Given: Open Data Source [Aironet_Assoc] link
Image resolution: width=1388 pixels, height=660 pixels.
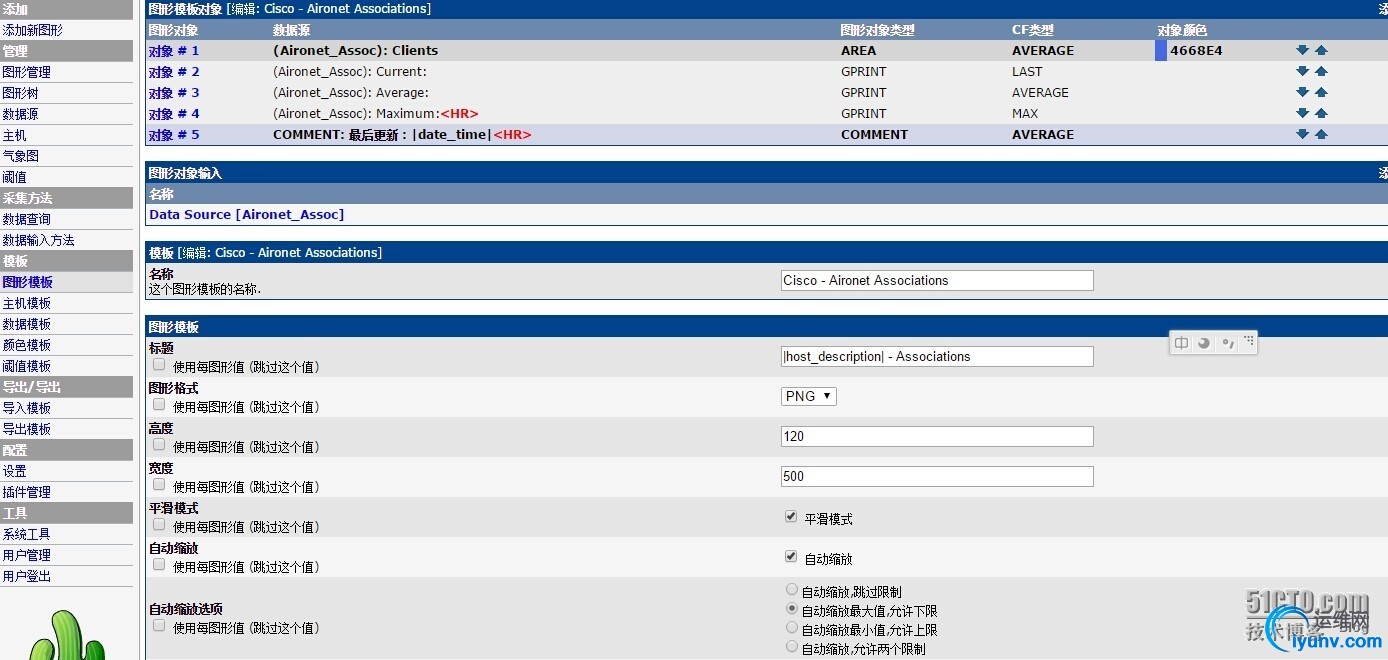Looking at the screenshot, I should (246, 214).
